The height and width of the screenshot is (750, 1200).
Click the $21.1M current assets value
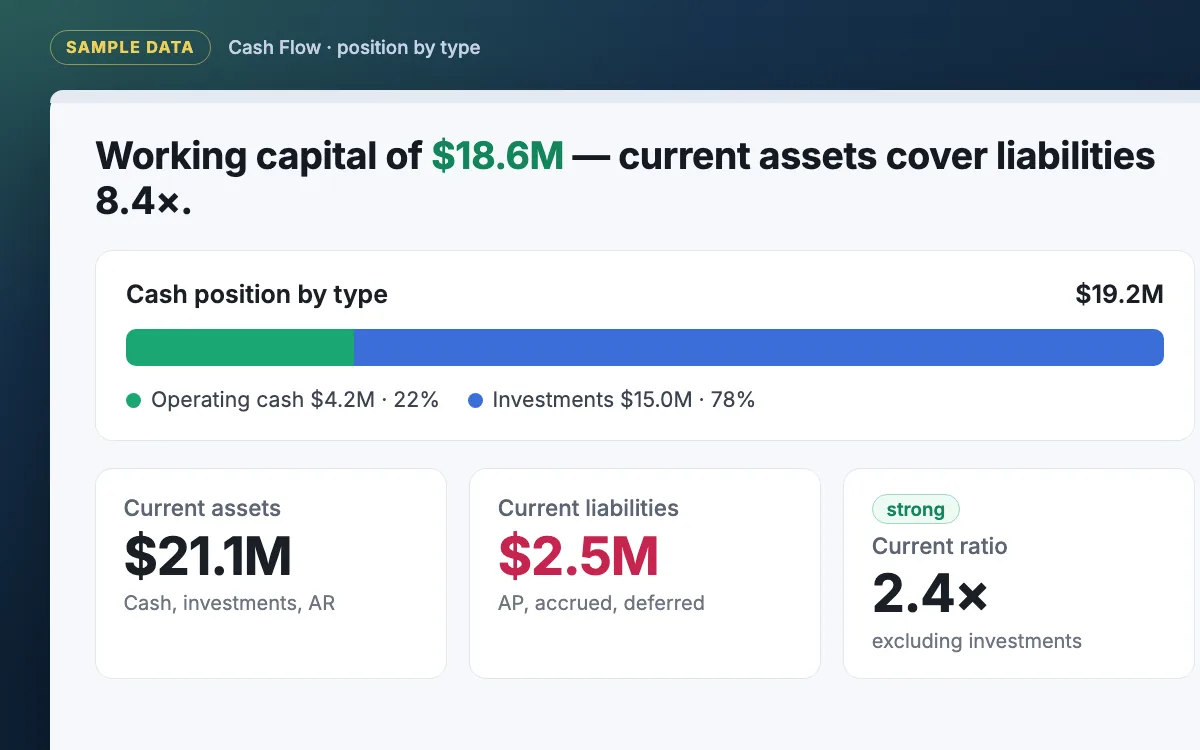(208, 557)
